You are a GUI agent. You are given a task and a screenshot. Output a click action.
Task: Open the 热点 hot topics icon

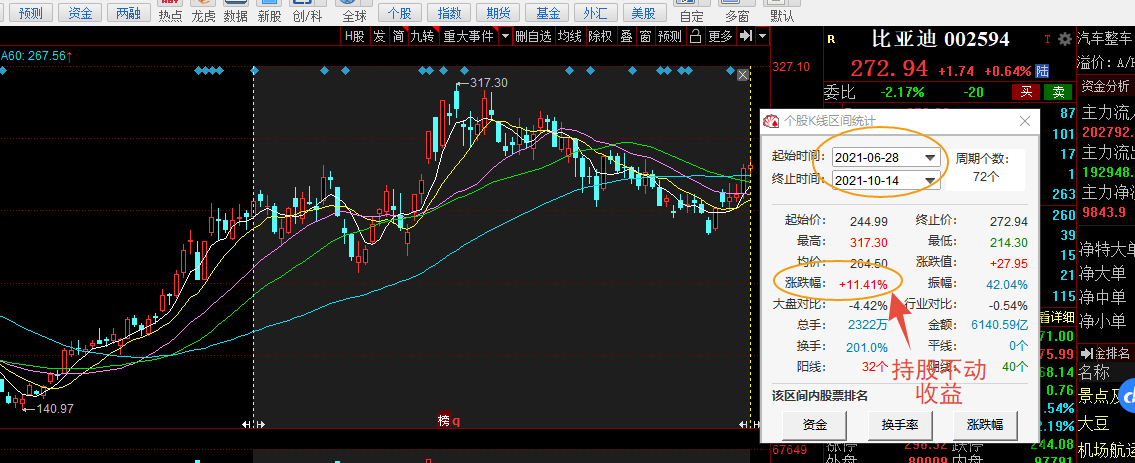point(171,11)
